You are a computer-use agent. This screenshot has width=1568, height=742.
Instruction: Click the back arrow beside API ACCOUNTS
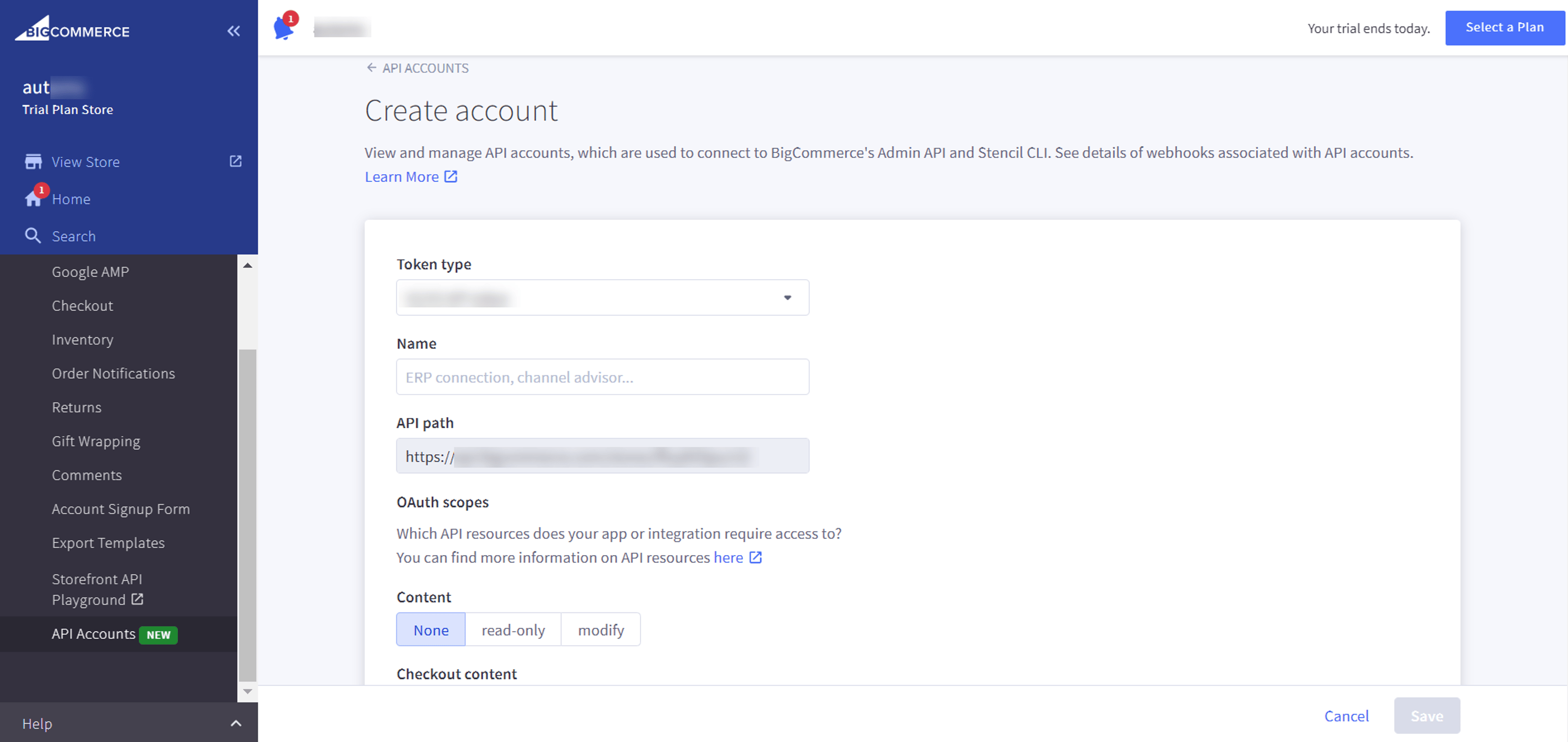[371, 67]
